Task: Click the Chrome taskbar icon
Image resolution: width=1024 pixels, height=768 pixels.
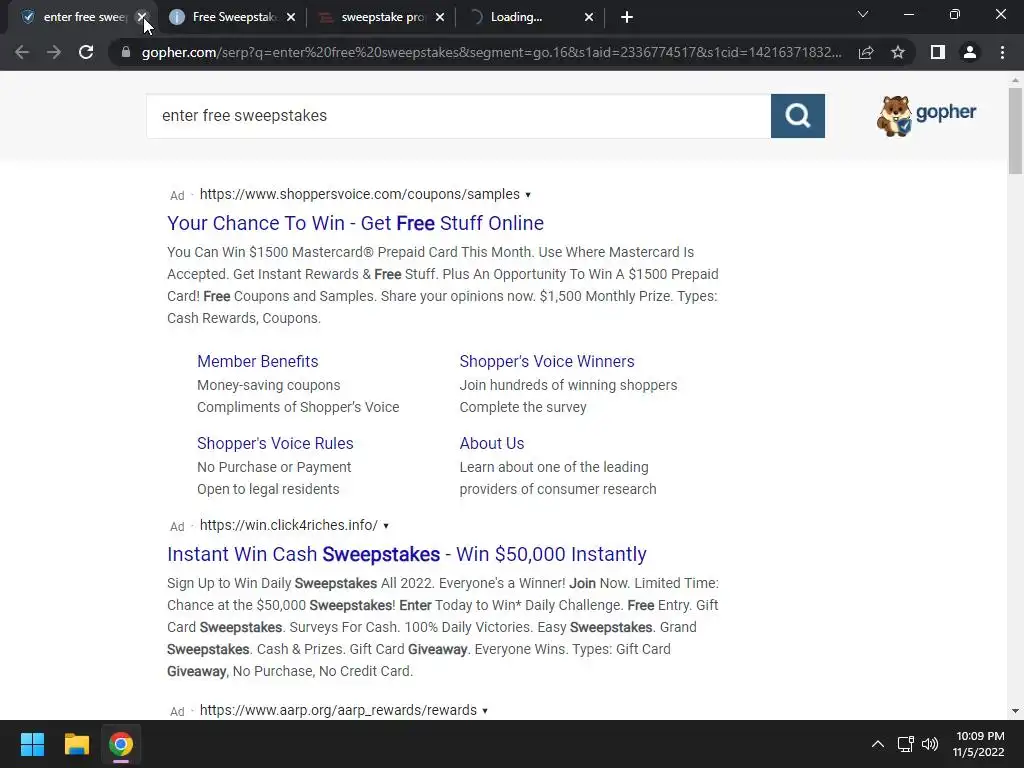Action: pos(121,744)
